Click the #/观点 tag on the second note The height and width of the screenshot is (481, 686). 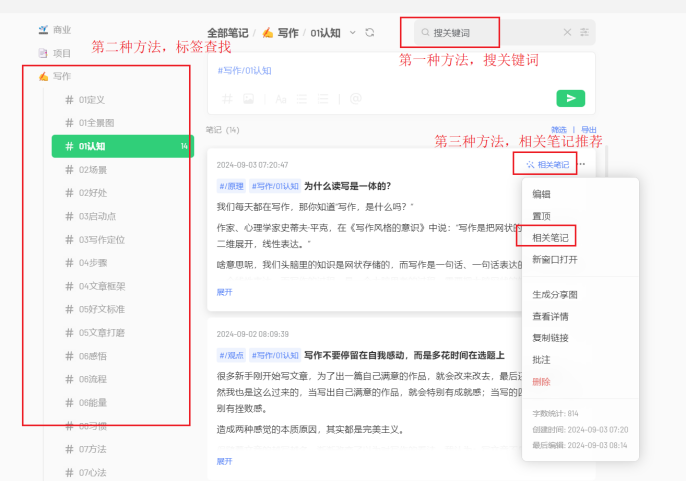tap(231, 355)
